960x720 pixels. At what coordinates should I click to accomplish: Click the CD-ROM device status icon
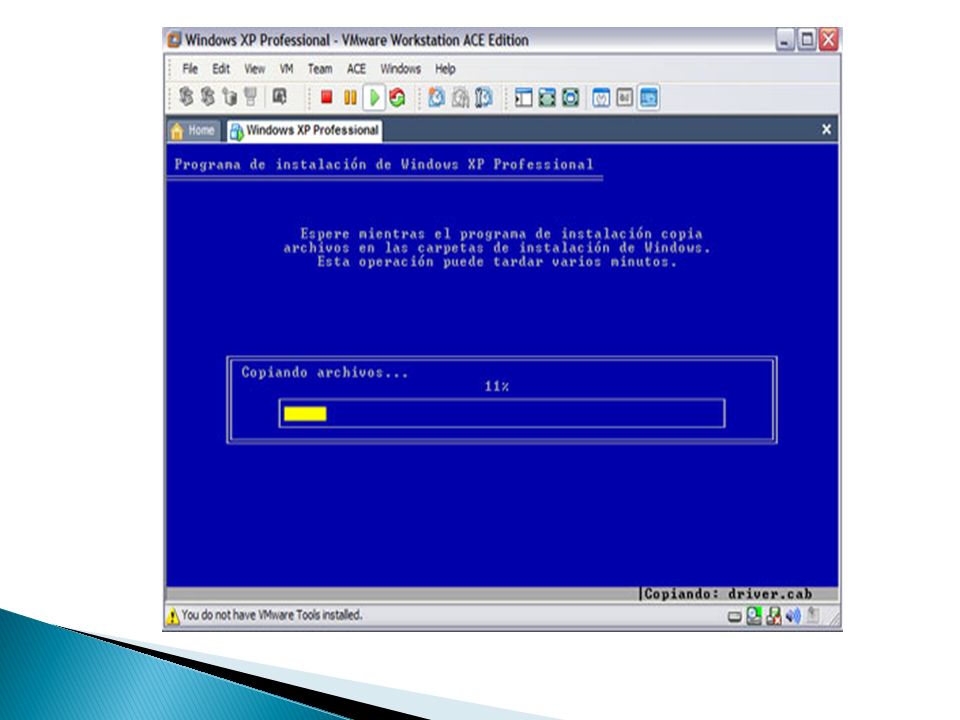pyautogui.click(x=754, y=615)
